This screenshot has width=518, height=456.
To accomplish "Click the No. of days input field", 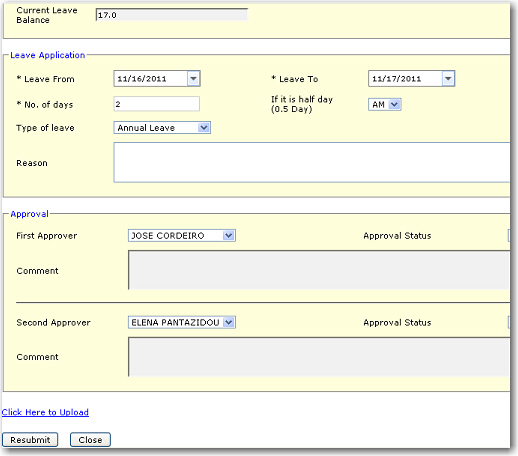I will tap(157, 104).
